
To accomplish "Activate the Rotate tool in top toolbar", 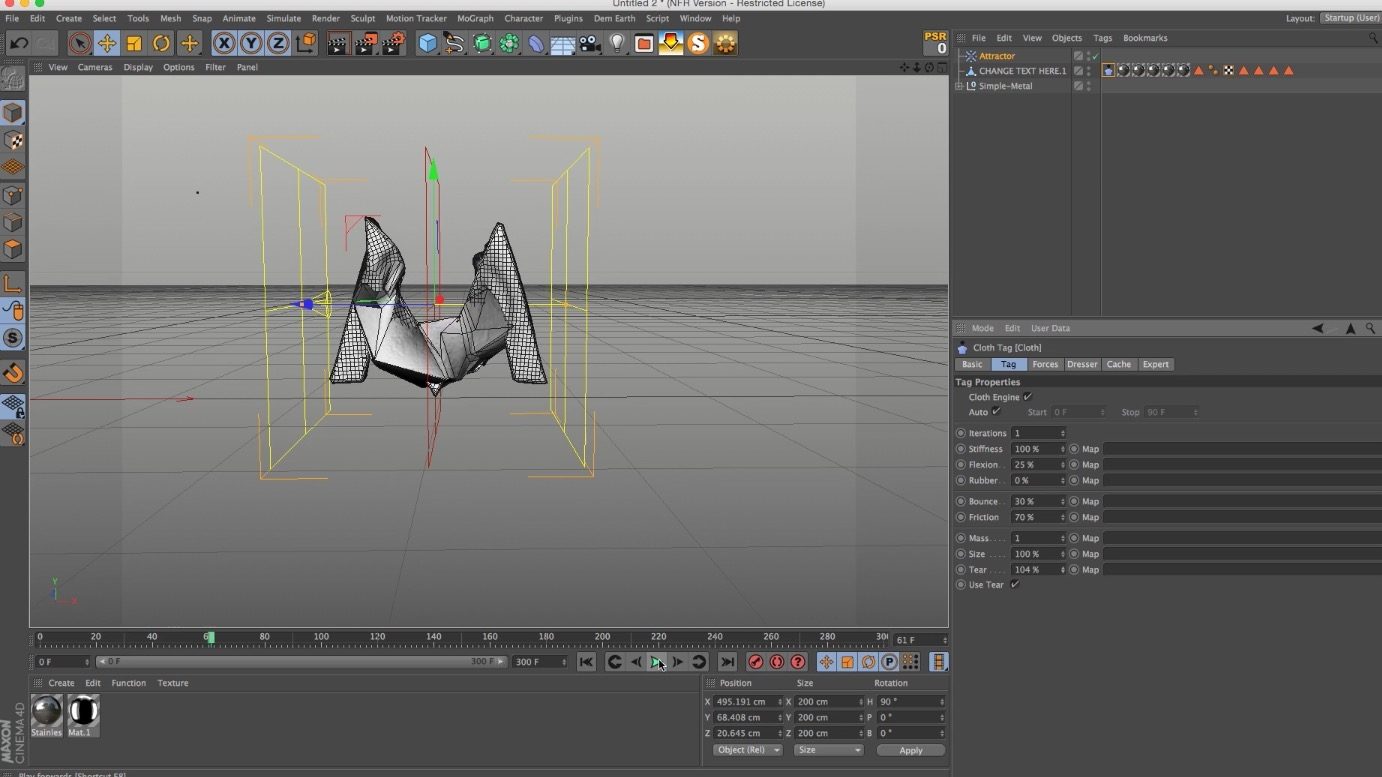I will pos(161,43).
